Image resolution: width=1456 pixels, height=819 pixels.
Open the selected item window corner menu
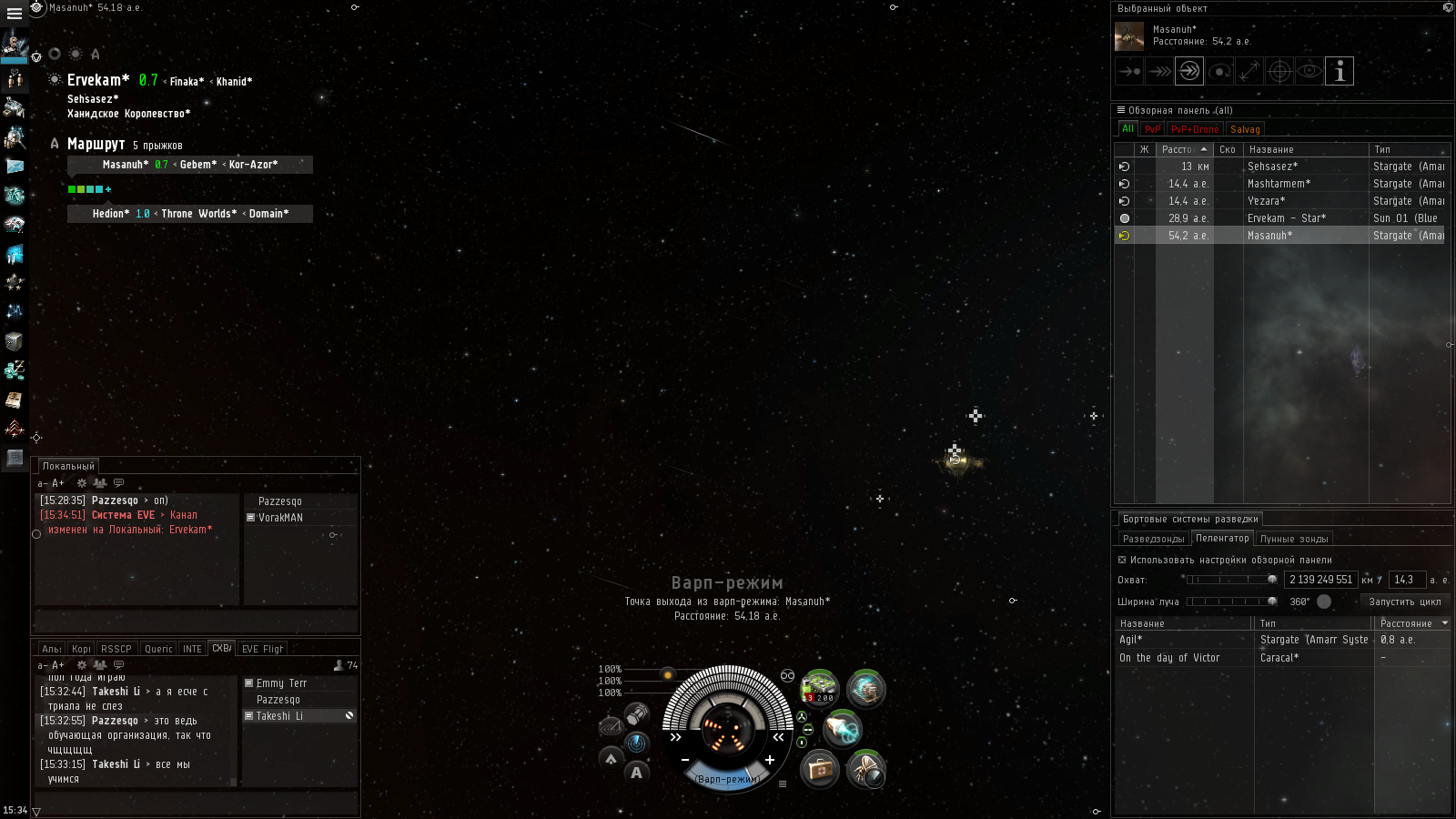coord(1448,7)
